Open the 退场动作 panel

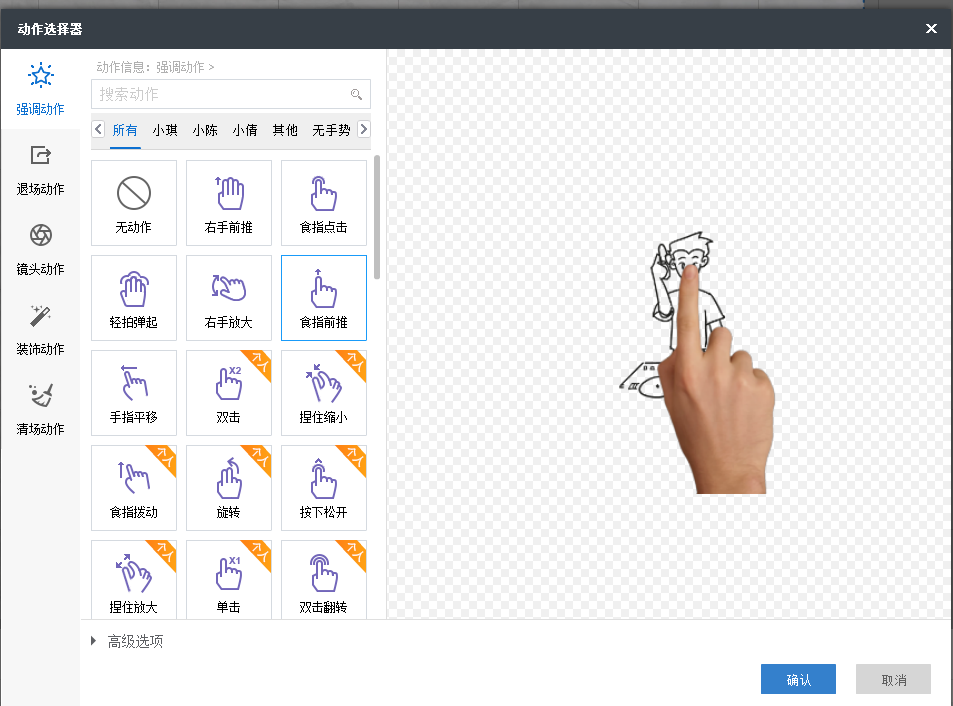[40, 168]
